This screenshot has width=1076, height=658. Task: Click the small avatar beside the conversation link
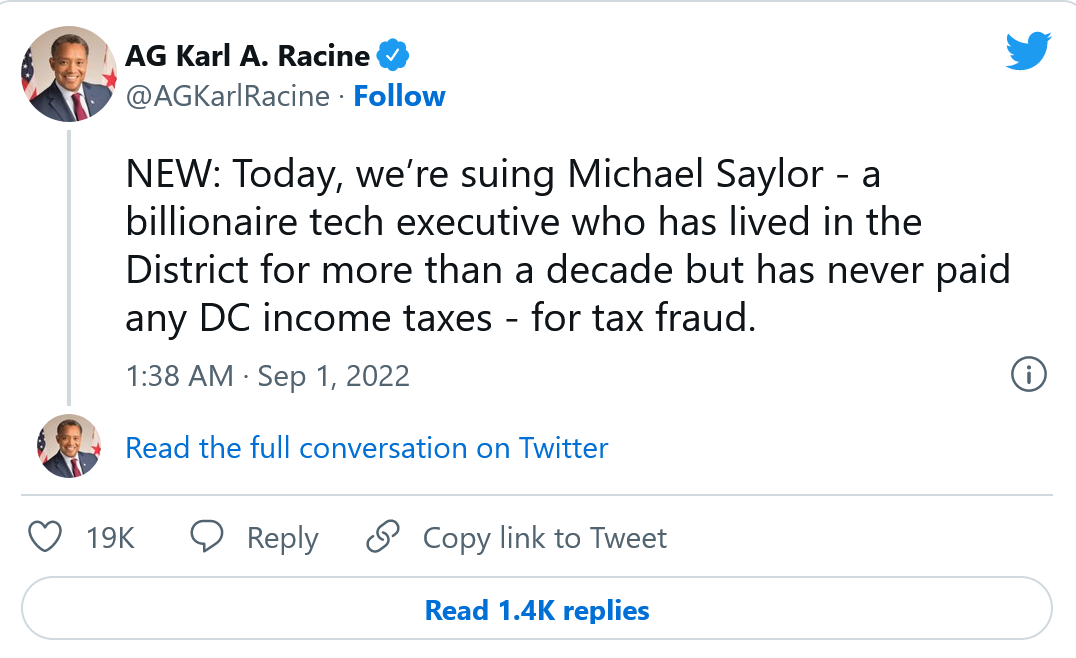point(69,446)
